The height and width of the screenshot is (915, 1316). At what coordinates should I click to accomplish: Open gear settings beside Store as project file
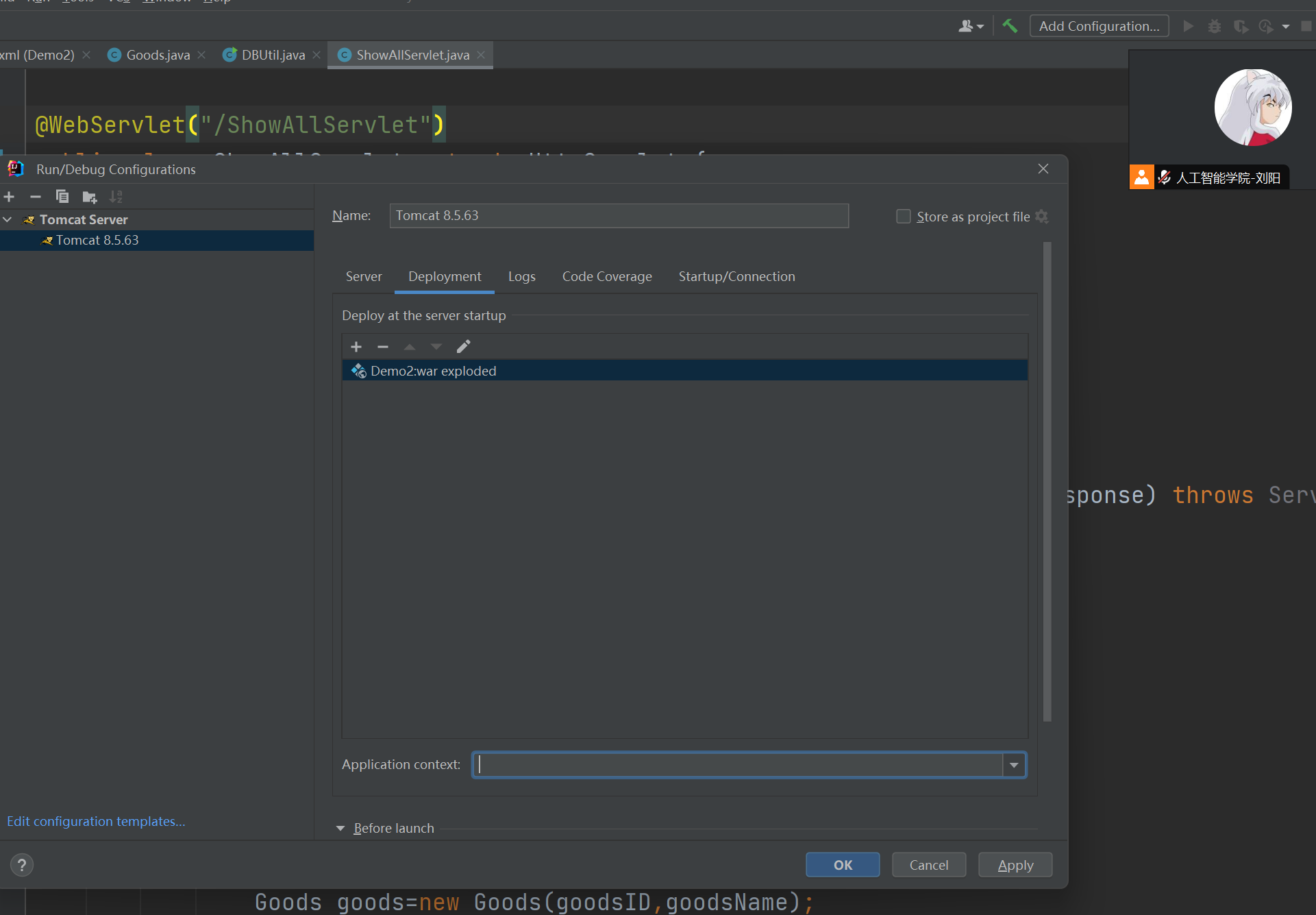(x=1042, y=217)
